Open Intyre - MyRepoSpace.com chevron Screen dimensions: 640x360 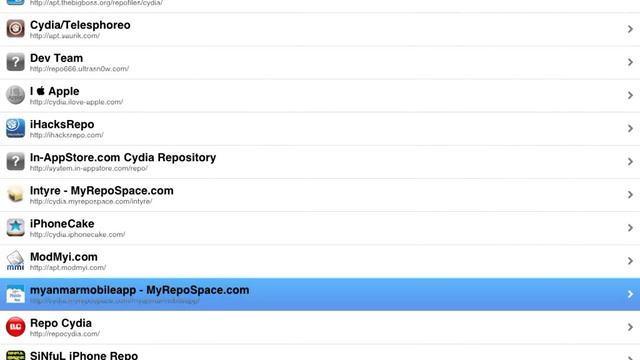(x=630, y=195)
